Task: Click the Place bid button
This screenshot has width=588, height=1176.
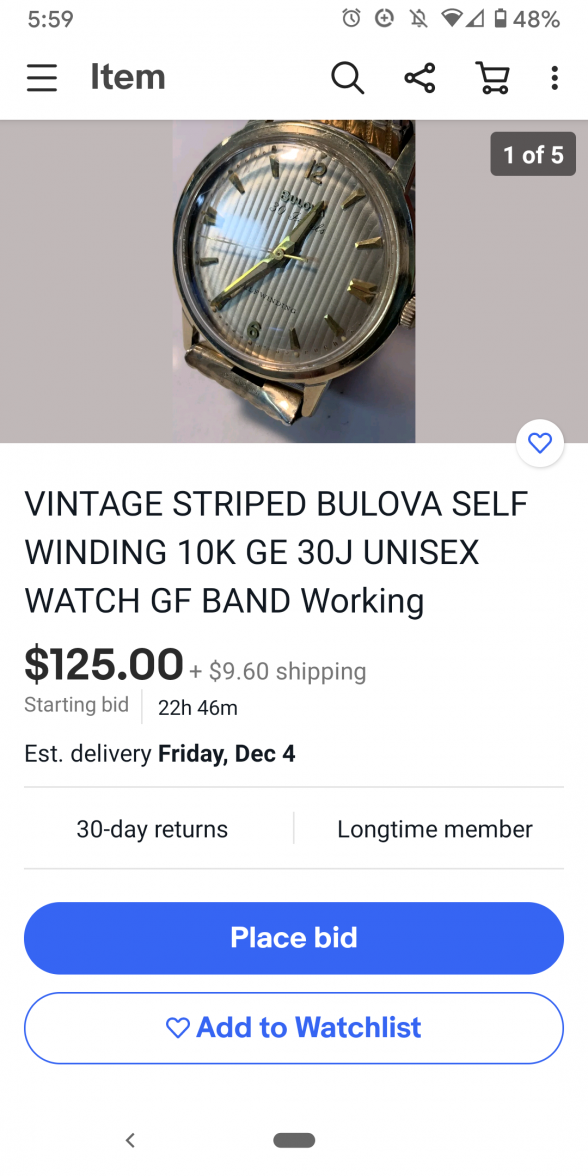Action: pyautogui.click(x=294, y=938)
